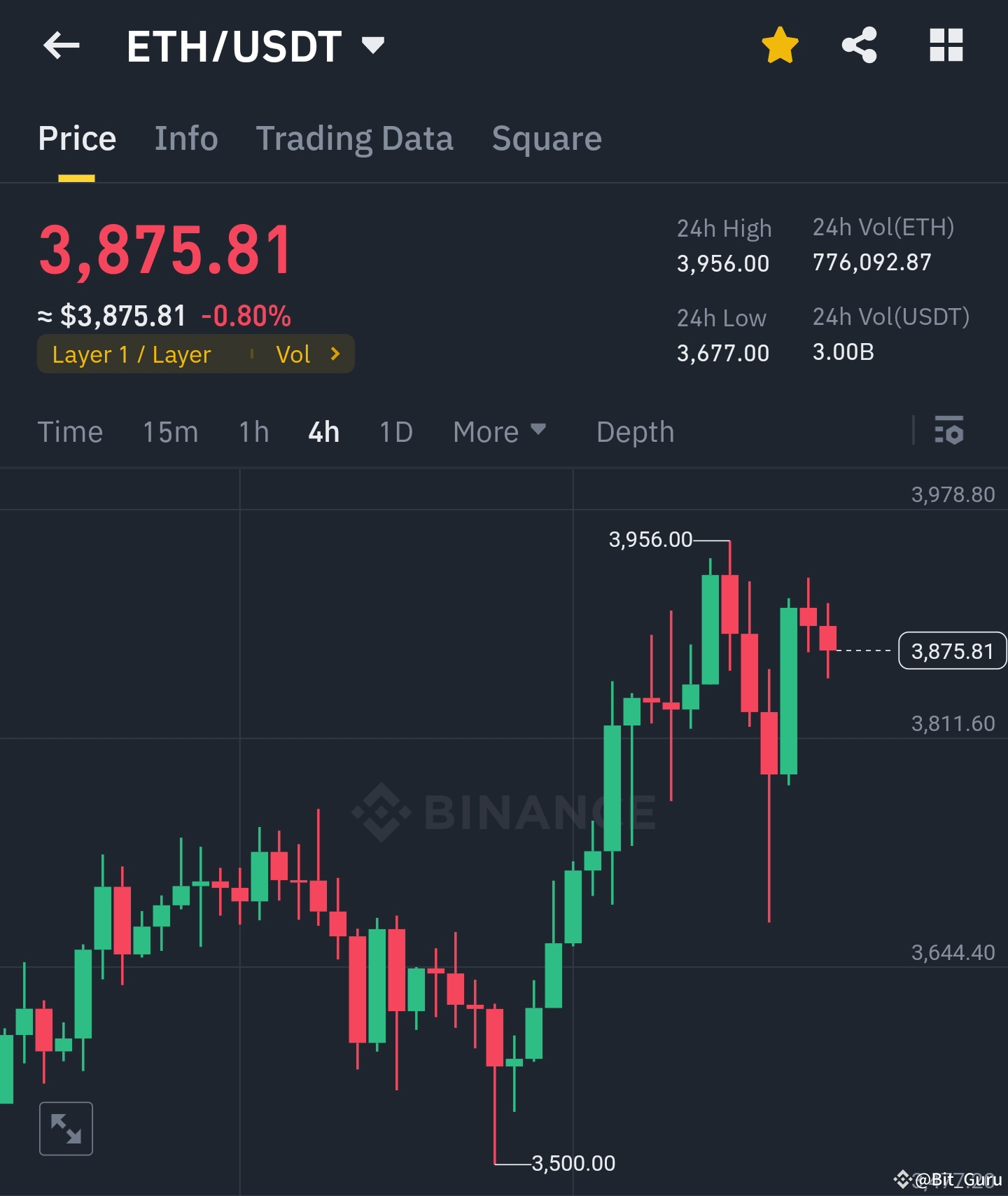1008x1196 pixels.
Task: Select the Depth chart view
Action: 634,432
